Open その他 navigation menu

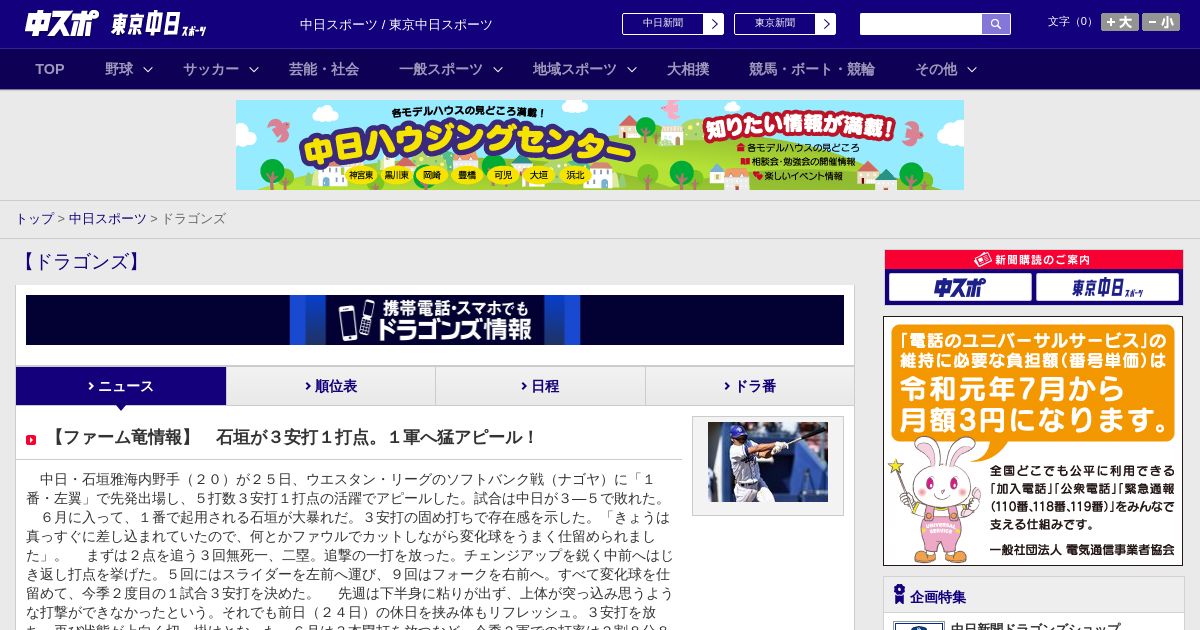(936, 69)
